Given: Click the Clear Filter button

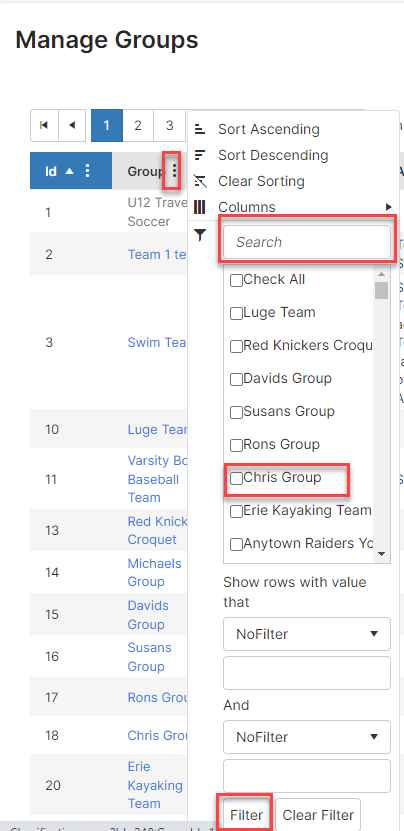Looking at the screenshot, I should (x=318, y=815).
